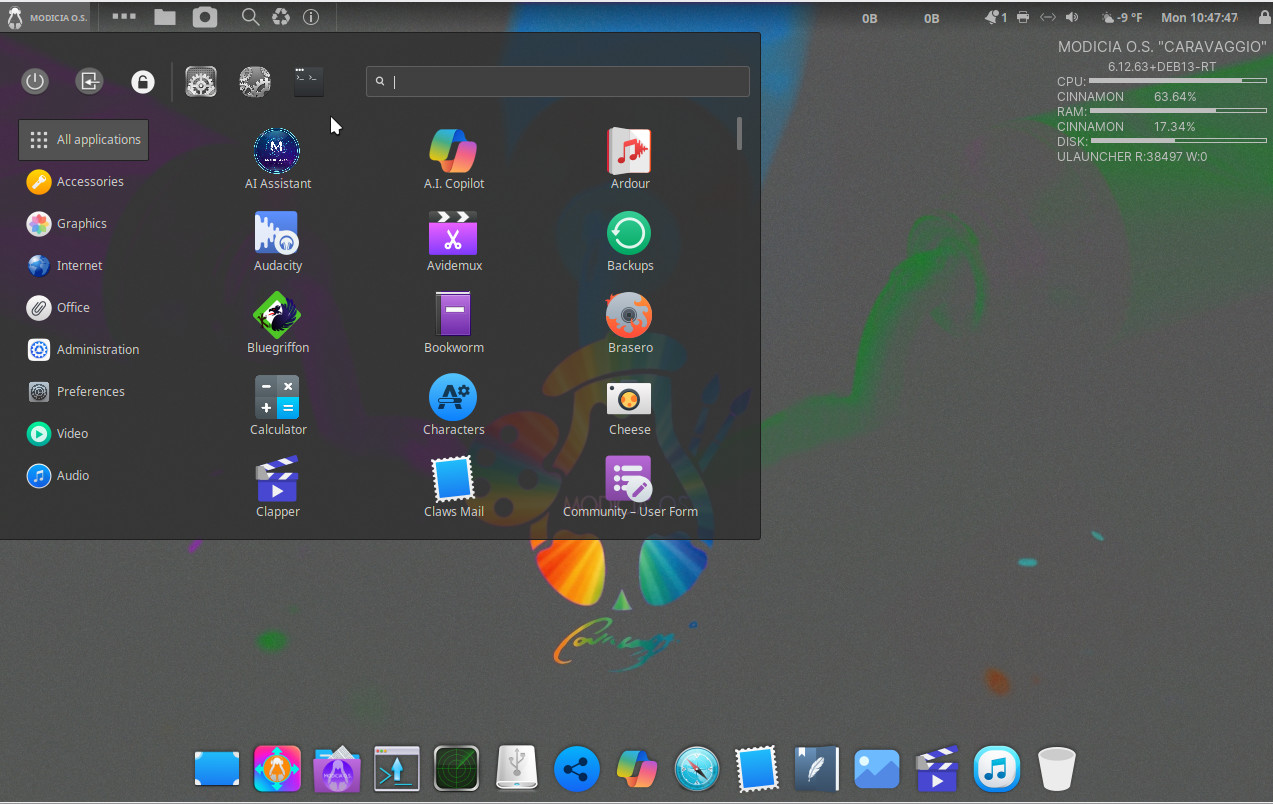Focus the application search field
This screenshot has width=1273, height=804.
(x=558, y=82)
